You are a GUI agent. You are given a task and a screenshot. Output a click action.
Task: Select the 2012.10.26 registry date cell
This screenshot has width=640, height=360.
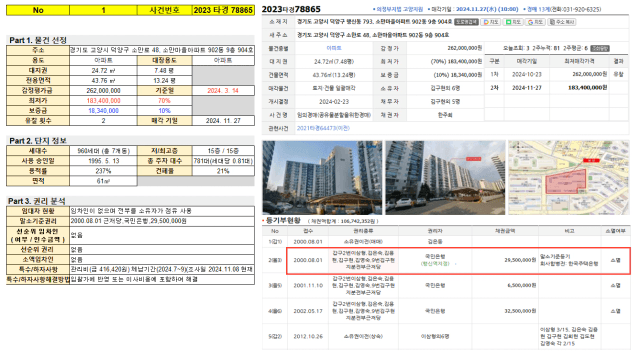pos(308,337)
